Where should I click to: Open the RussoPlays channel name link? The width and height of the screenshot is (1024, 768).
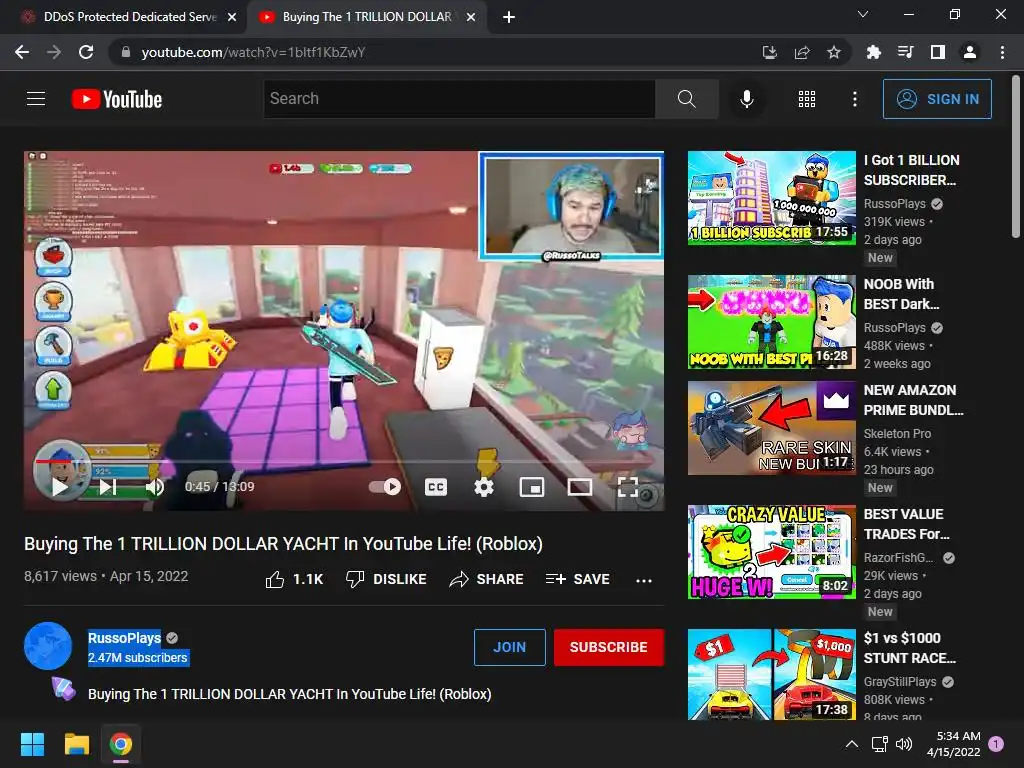coord(125,638)
